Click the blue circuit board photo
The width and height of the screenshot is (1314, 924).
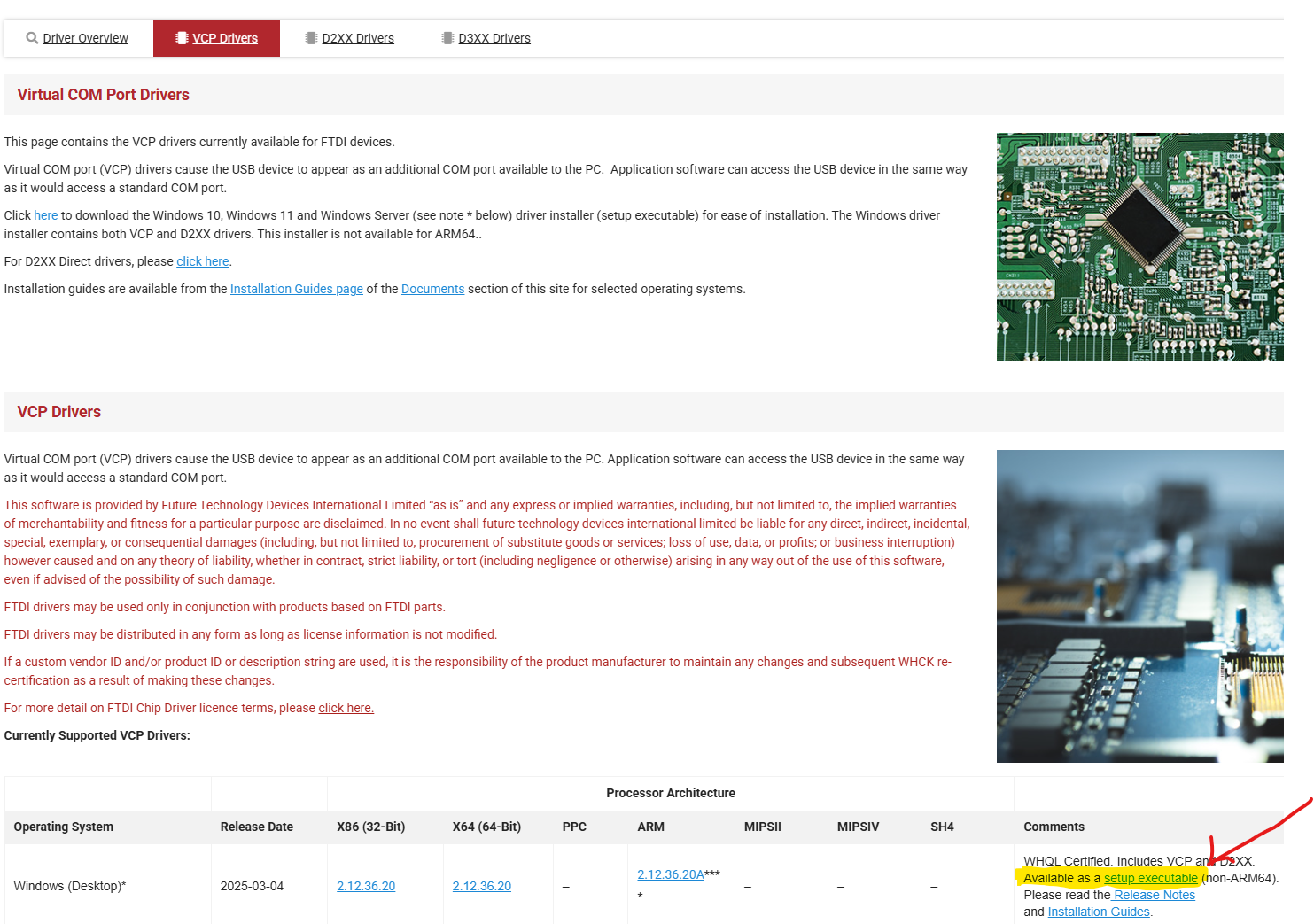click(1139, 606)
